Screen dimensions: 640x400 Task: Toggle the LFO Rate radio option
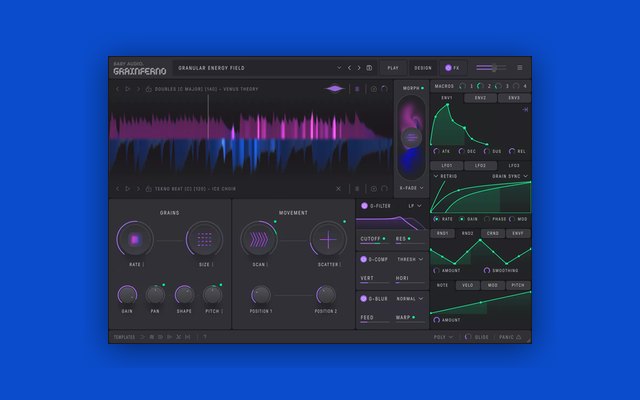tap(436, 219)
